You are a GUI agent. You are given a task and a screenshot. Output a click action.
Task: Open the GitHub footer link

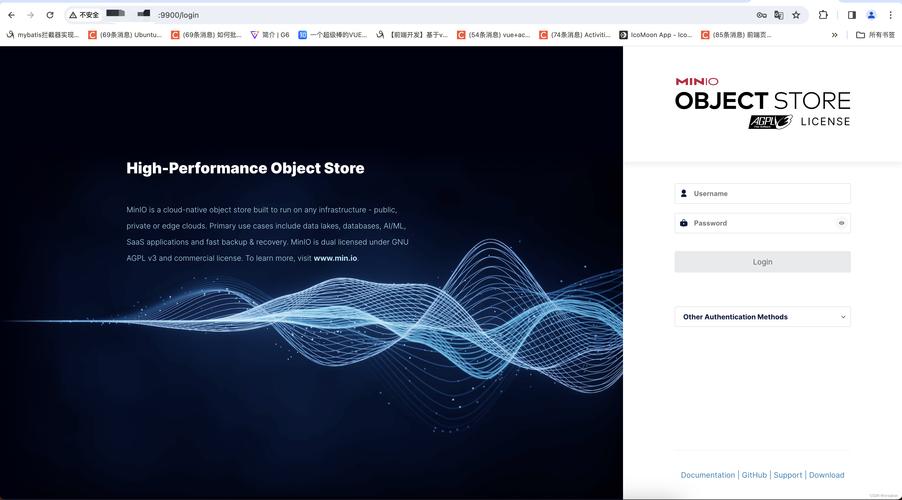coord(754,475)
